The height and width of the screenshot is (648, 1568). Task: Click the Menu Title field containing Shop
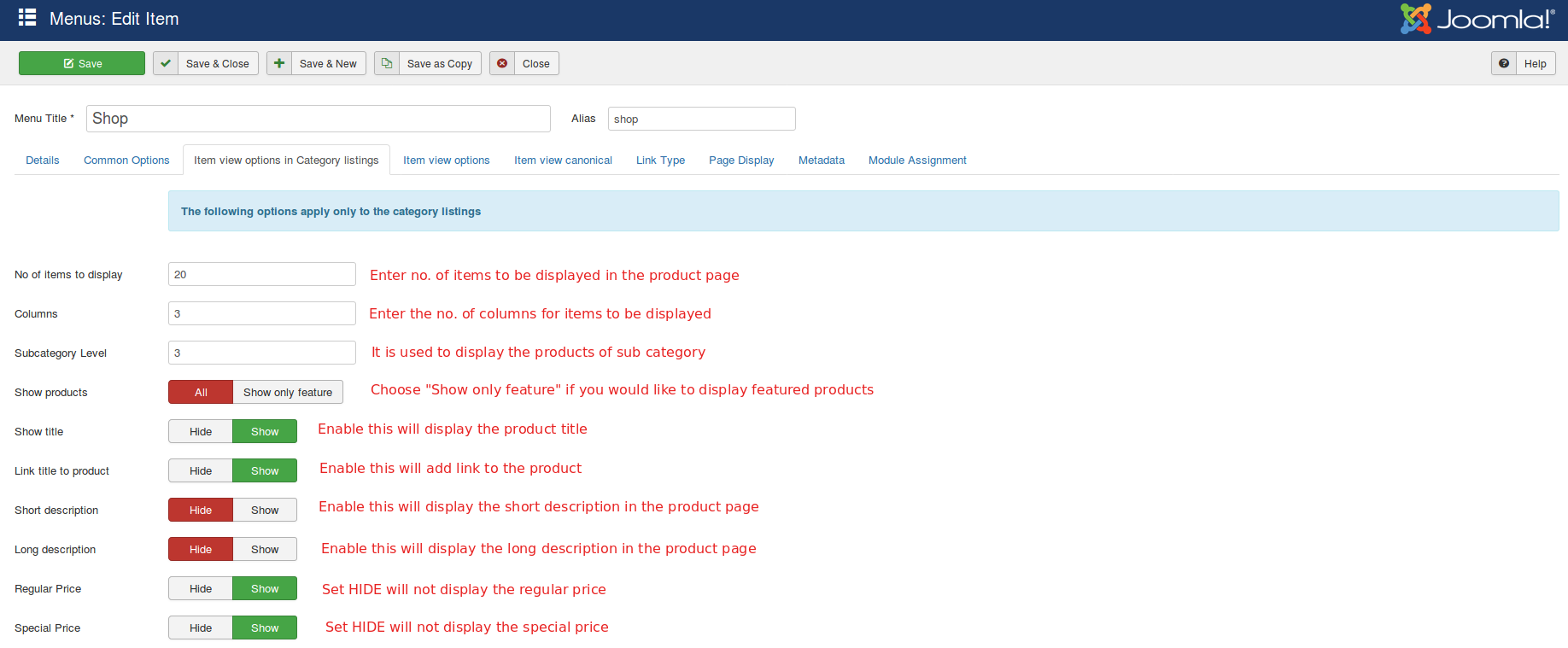[x=318, y=119]
